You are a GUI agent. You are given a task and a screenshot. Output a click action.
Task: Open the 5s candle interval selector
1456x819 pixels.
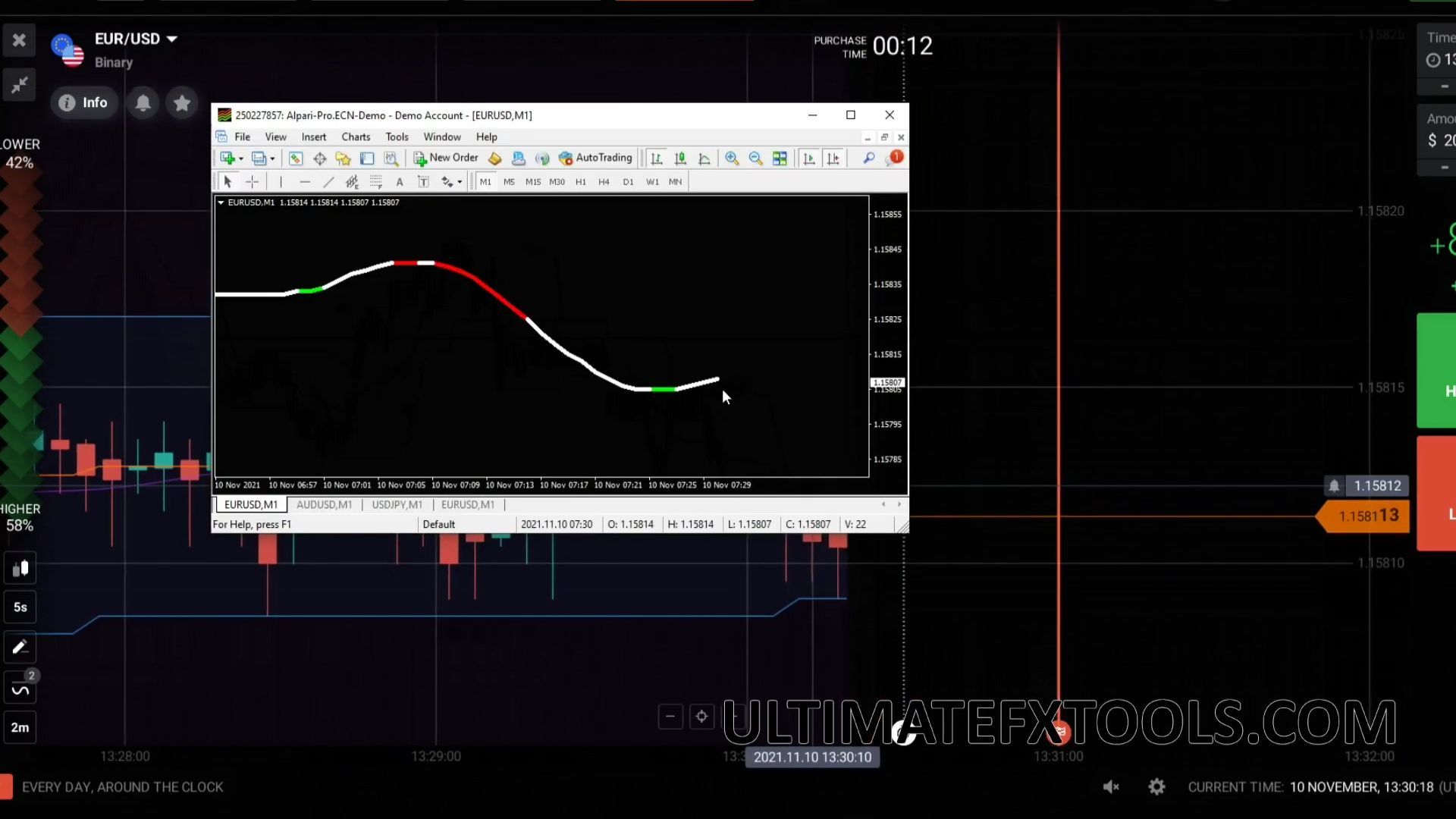(20, 607)
